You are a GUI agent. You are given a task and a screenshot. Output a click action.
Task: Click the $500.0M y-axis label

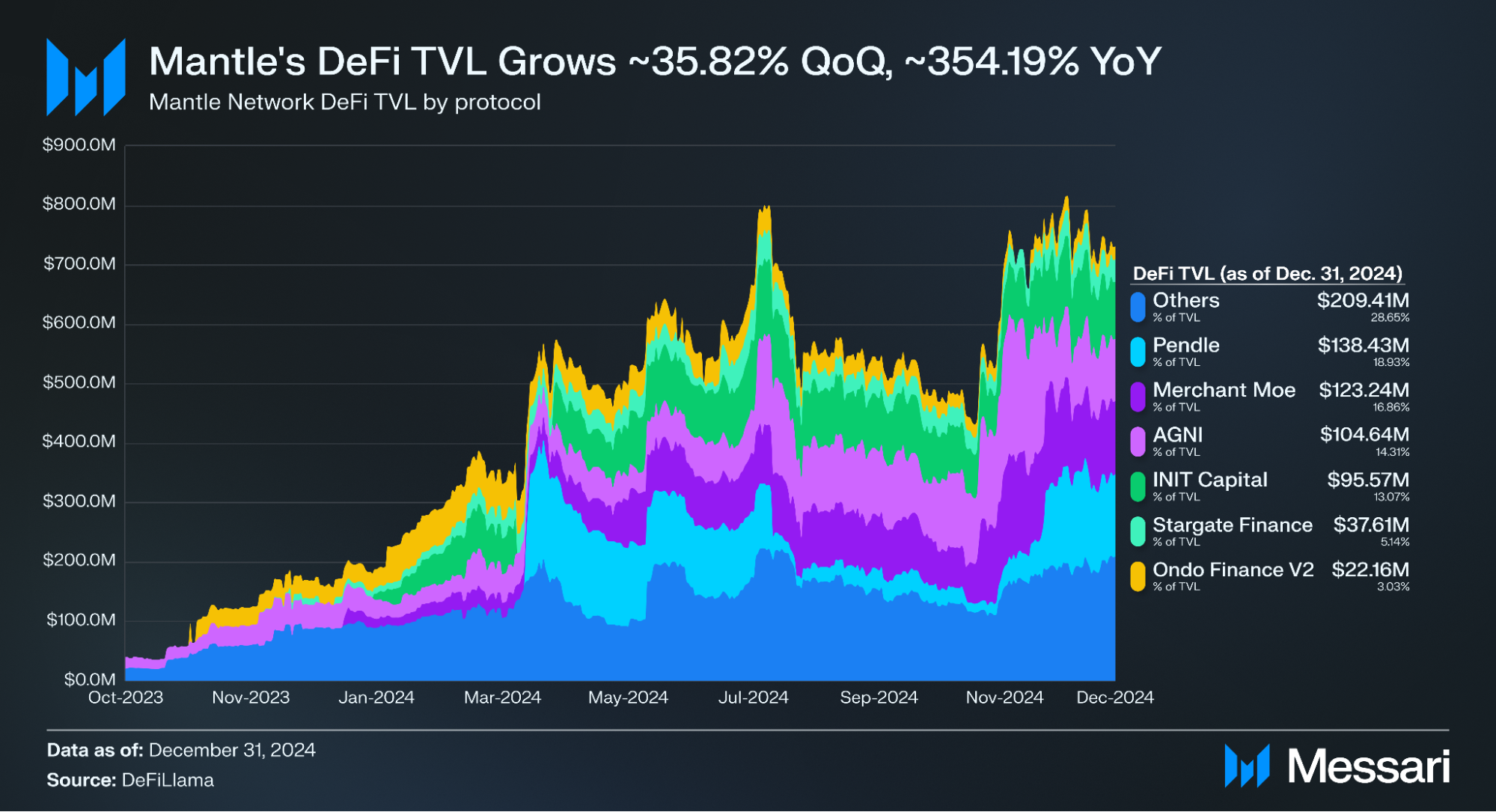pos(79,382)
